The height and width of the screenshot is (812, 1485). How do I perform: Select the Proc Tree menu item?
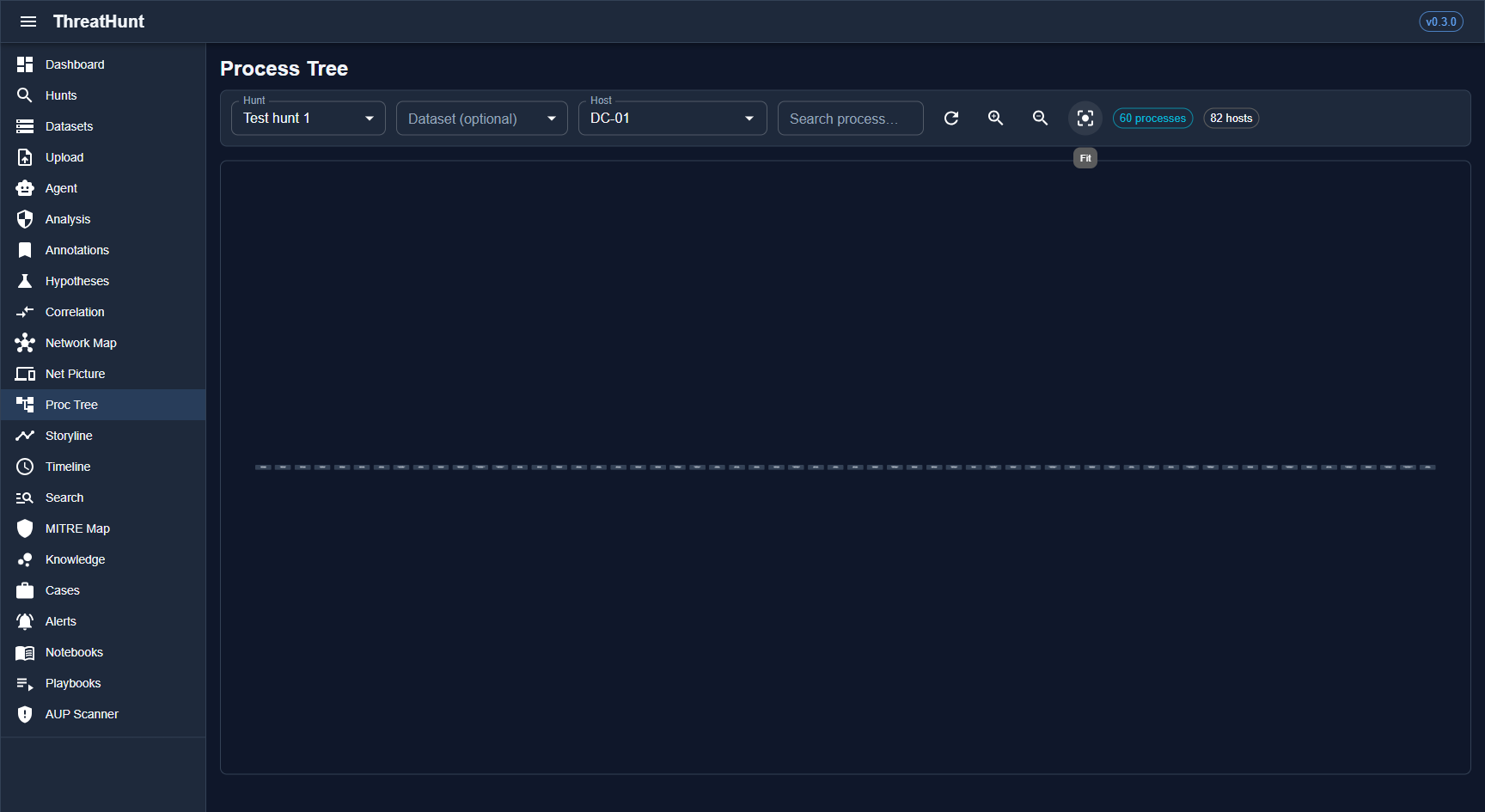click(103, 405)
